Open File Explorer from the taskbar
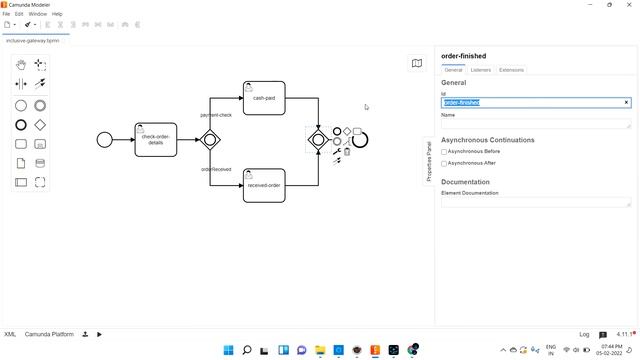 320,350
